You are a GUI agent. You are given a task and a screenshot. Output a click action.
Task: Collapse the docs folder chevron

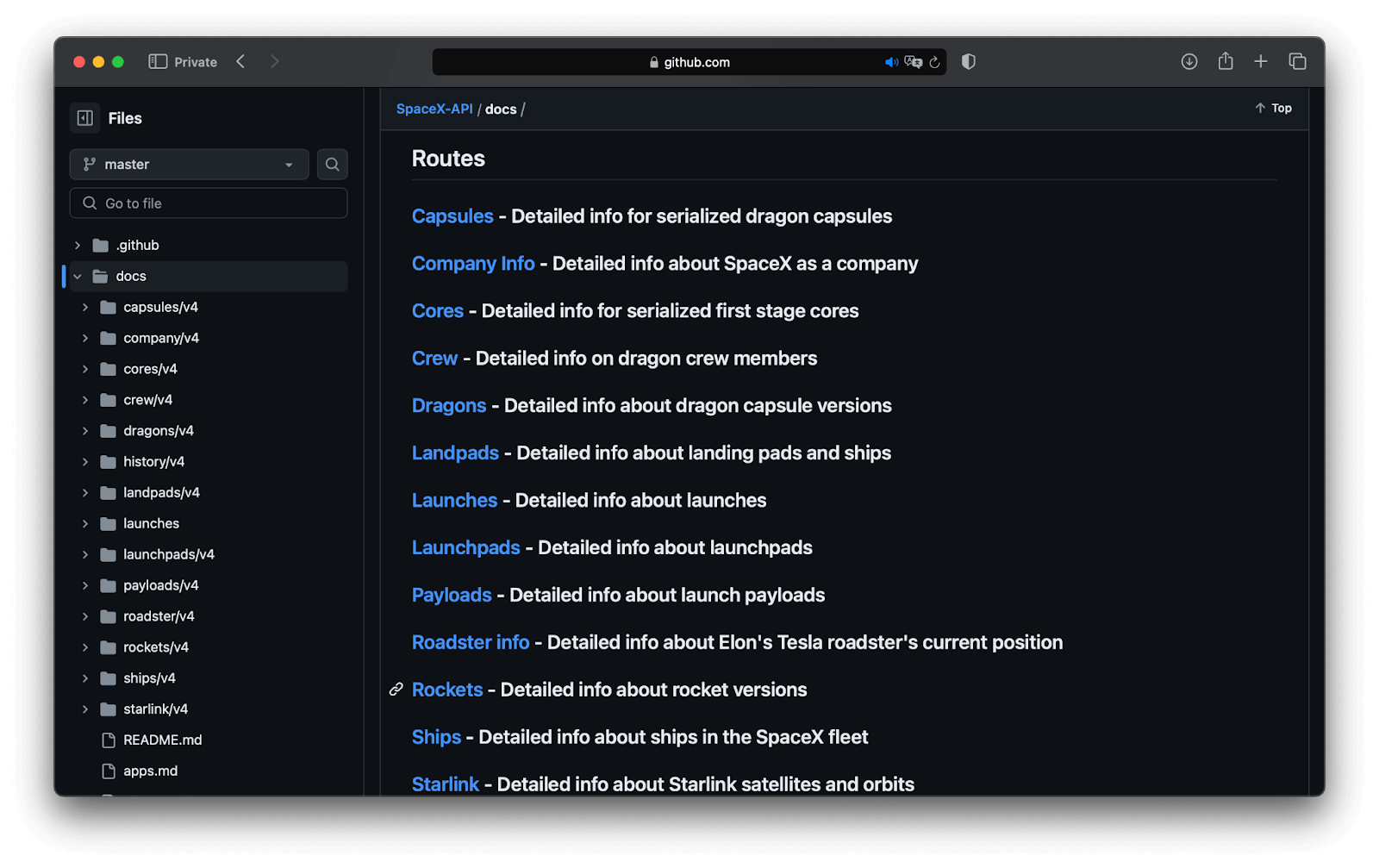point(78,276)
